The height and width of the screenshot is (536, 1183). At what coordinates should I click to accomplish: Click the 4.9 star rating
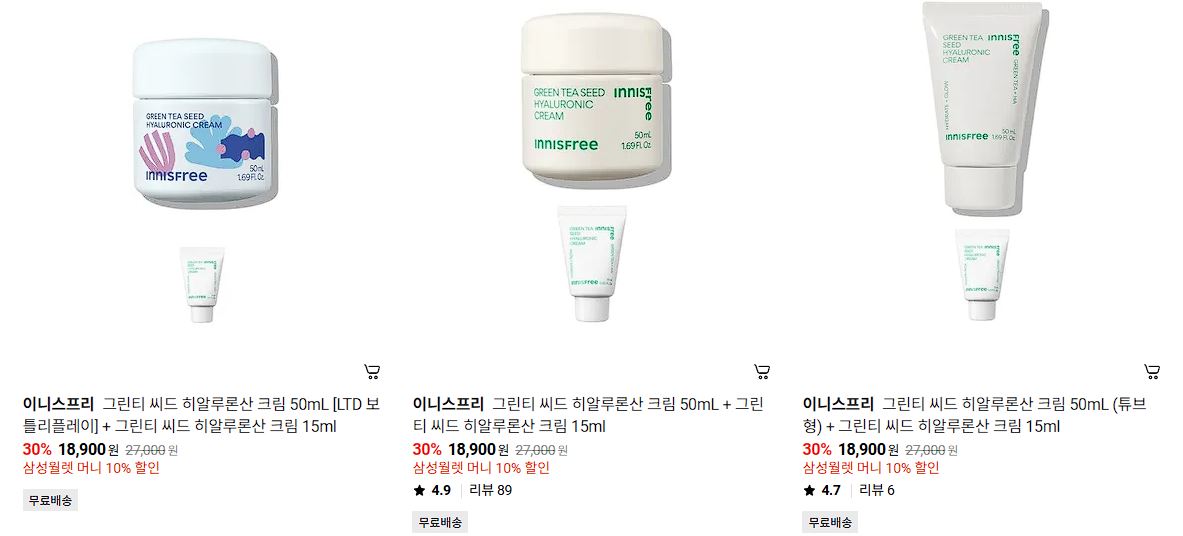(x=432, y=491)
